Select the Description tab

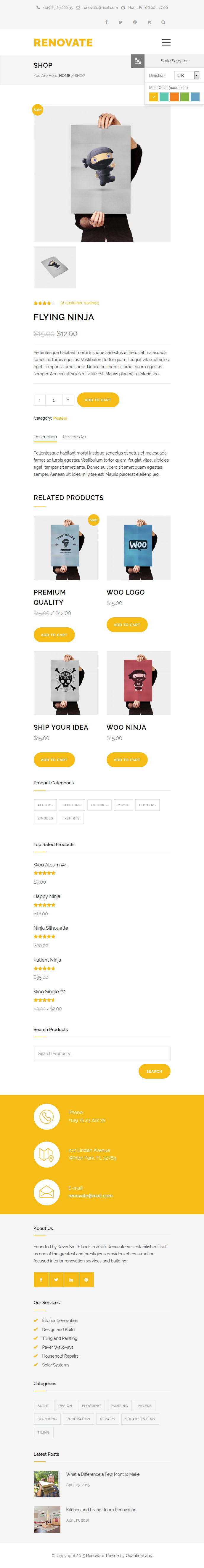click(45, 436)
